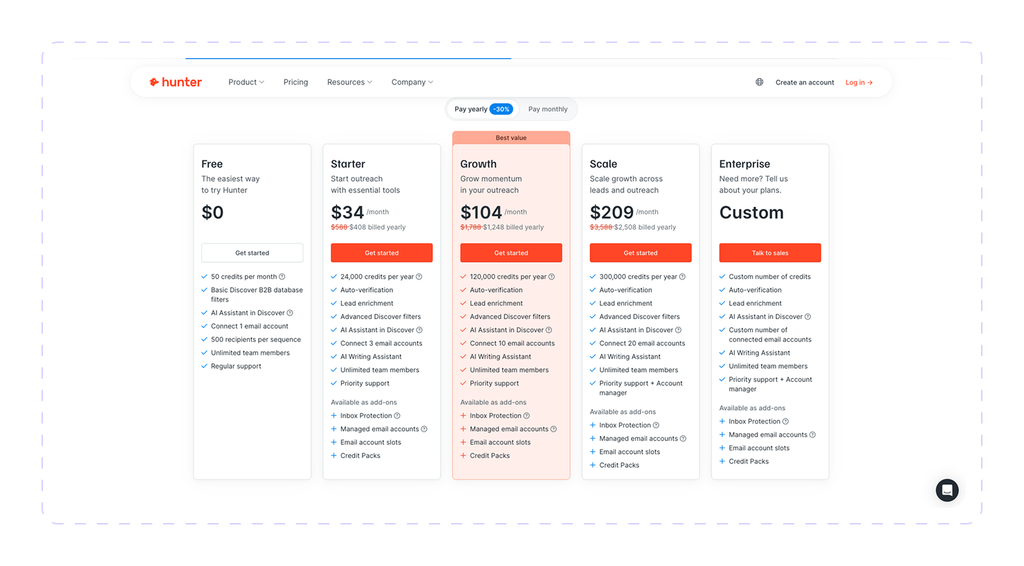Expand the Resources menu
The image size is (1024, 566).
pos(349,82)
